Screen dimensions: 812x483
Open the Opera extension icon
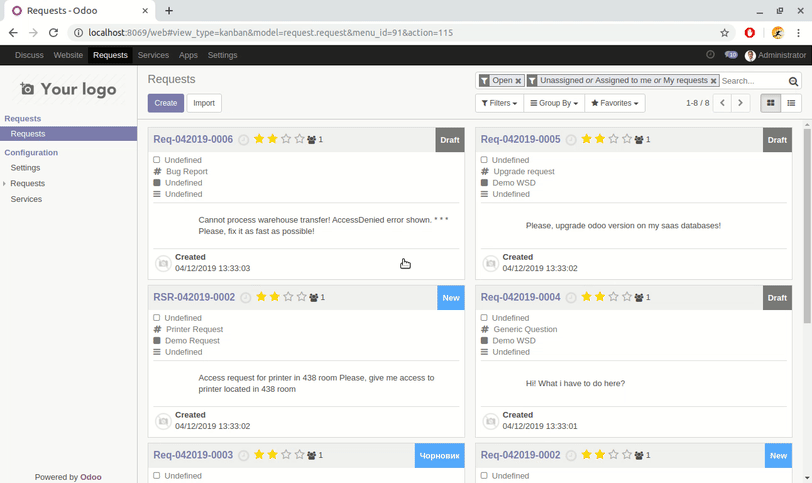coord(749,33)
